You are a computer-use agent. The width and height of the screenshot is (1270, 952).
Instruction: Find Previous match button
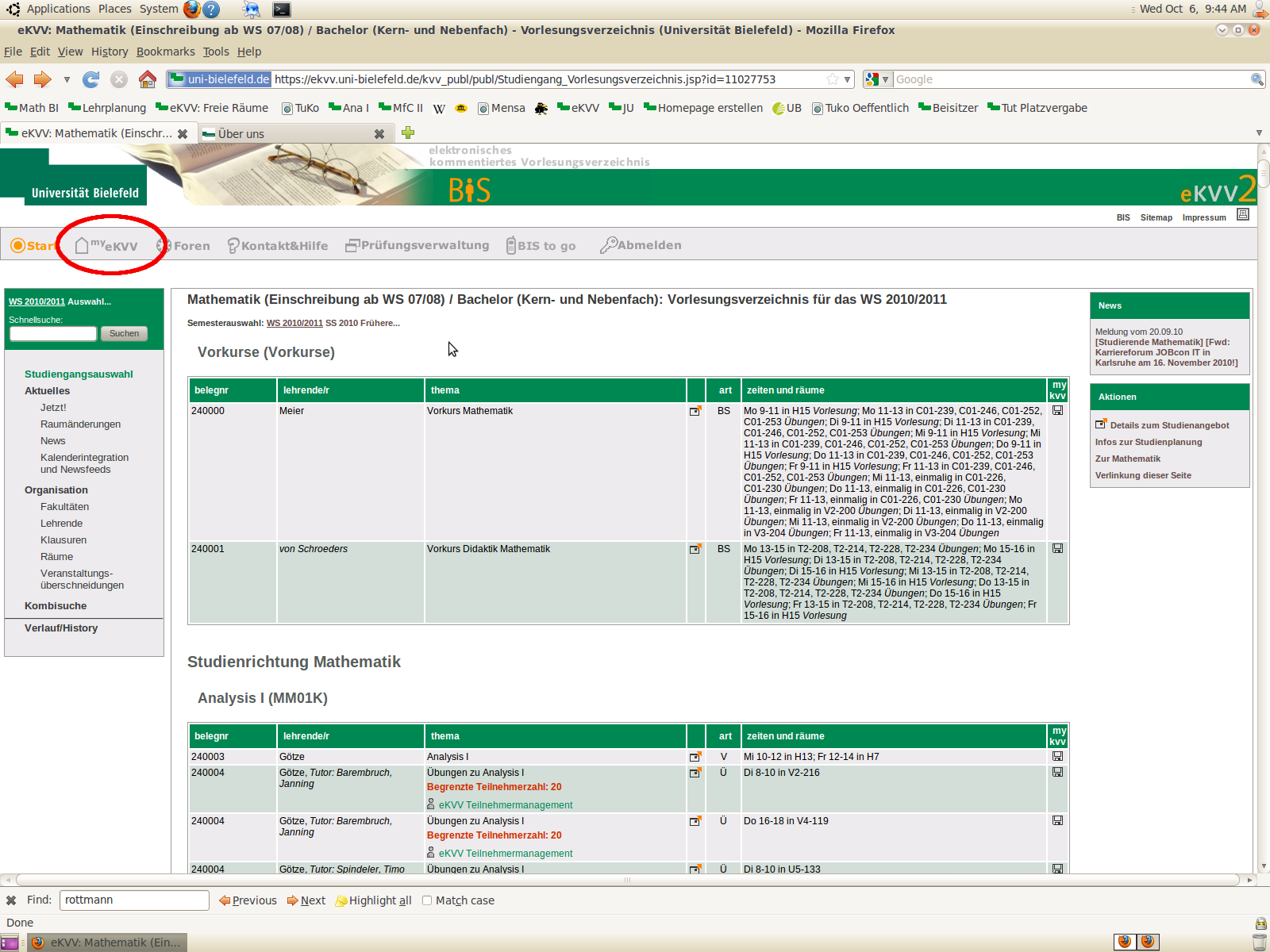pyautogui.click(x=248, y=900)
